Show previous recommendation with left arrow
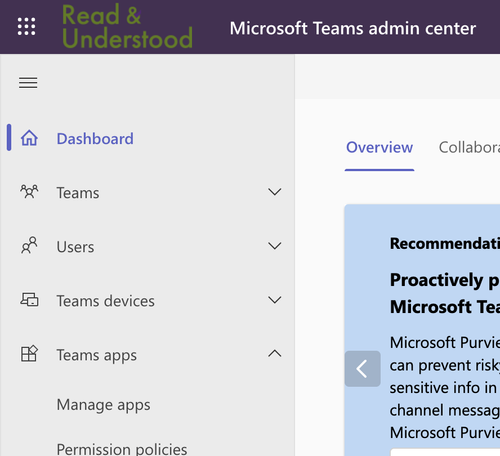Image resolution: width=500 pixels, height=456 pixels. click(x=363, y=369)
